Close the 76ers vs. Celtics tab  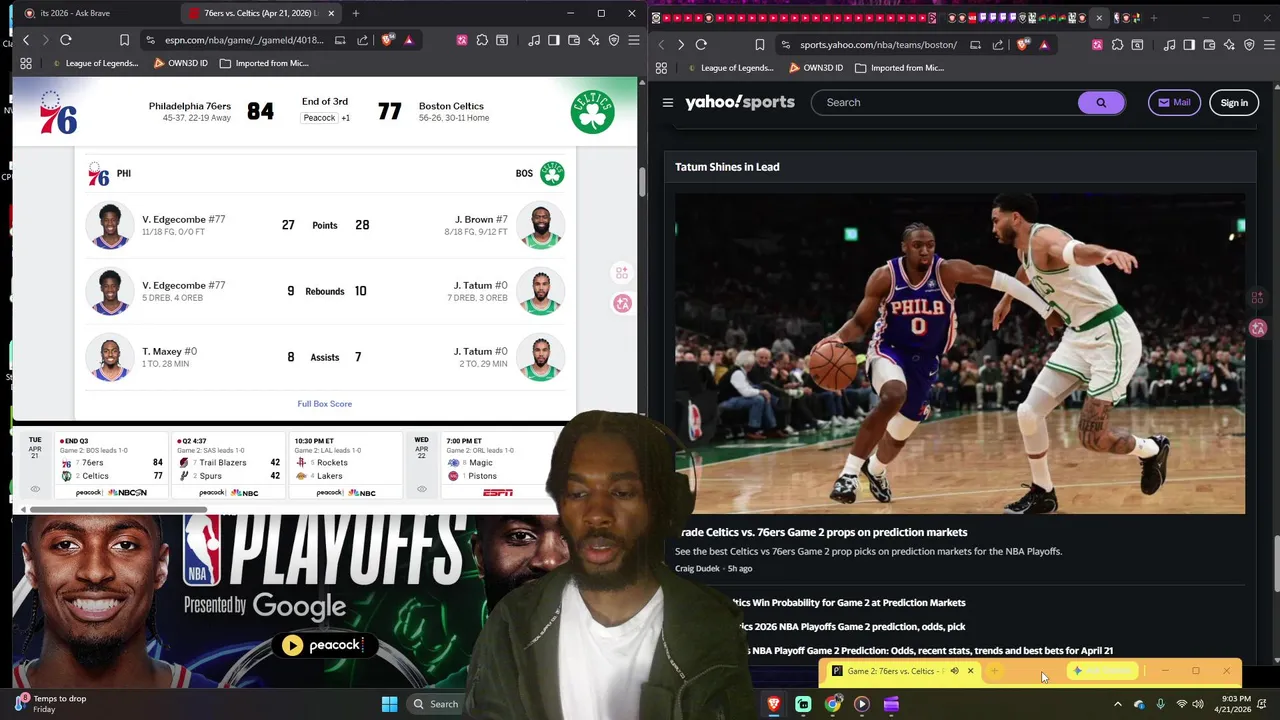point(331,13)
